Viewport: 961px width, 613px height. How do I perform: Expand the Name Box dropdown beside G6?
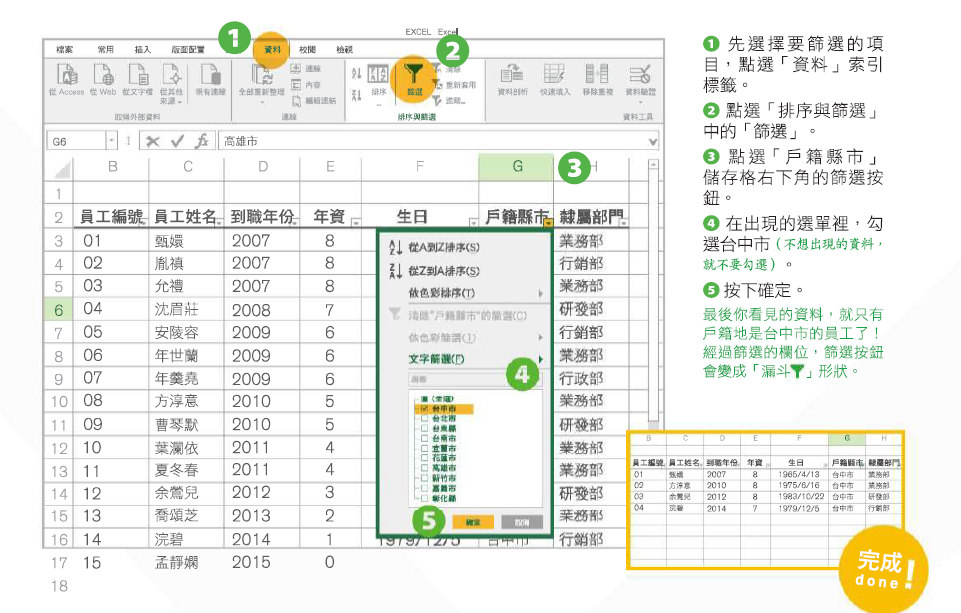112,141
